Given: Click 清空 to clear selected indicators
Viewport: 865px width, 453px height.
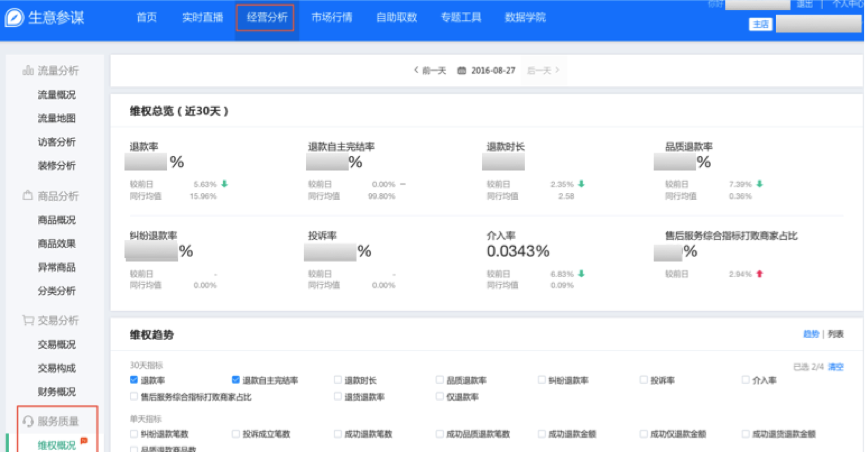Looking at the screenshot, I should tap(836, 367).
